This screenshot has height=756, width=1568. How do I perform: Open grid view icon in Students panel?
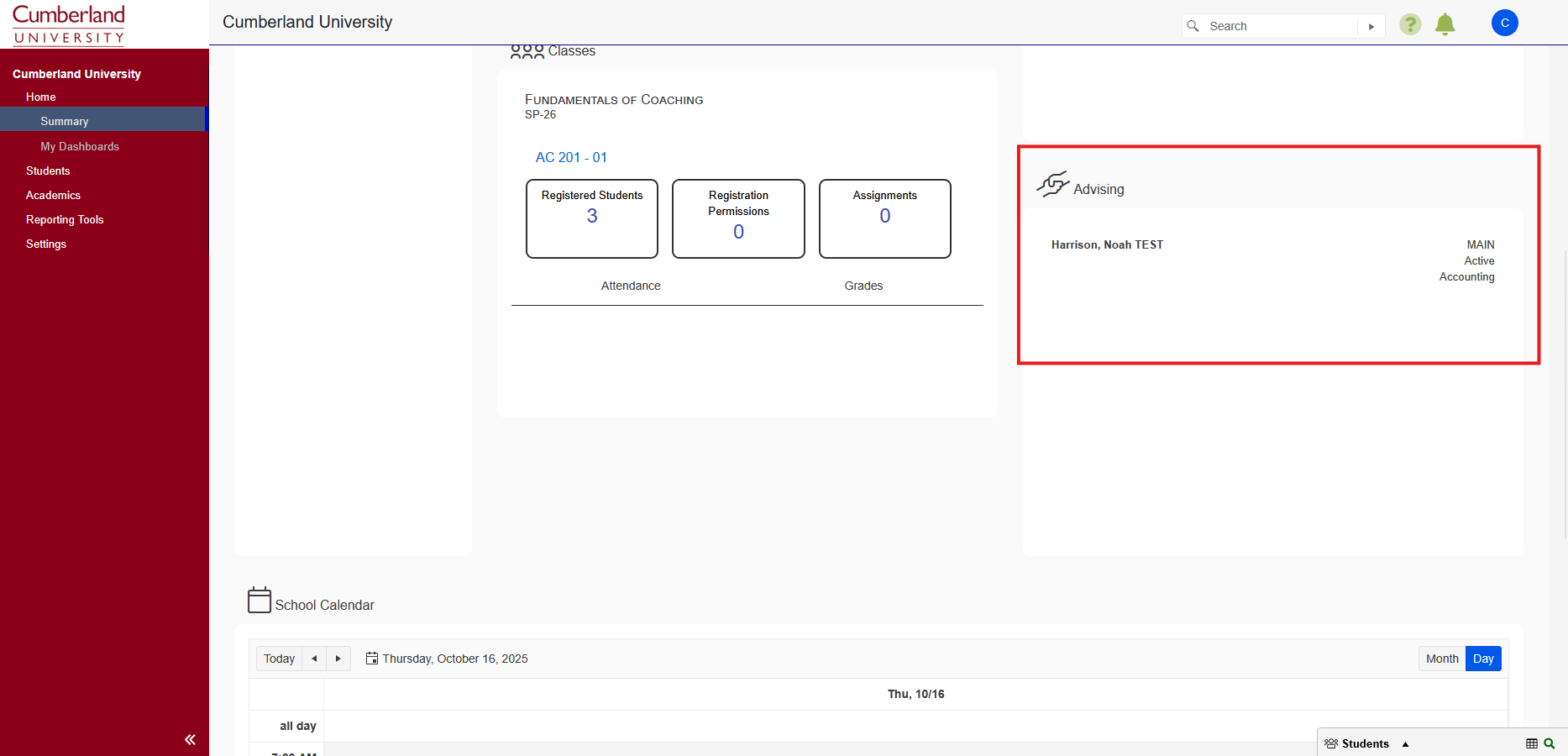pos(1532,743)
